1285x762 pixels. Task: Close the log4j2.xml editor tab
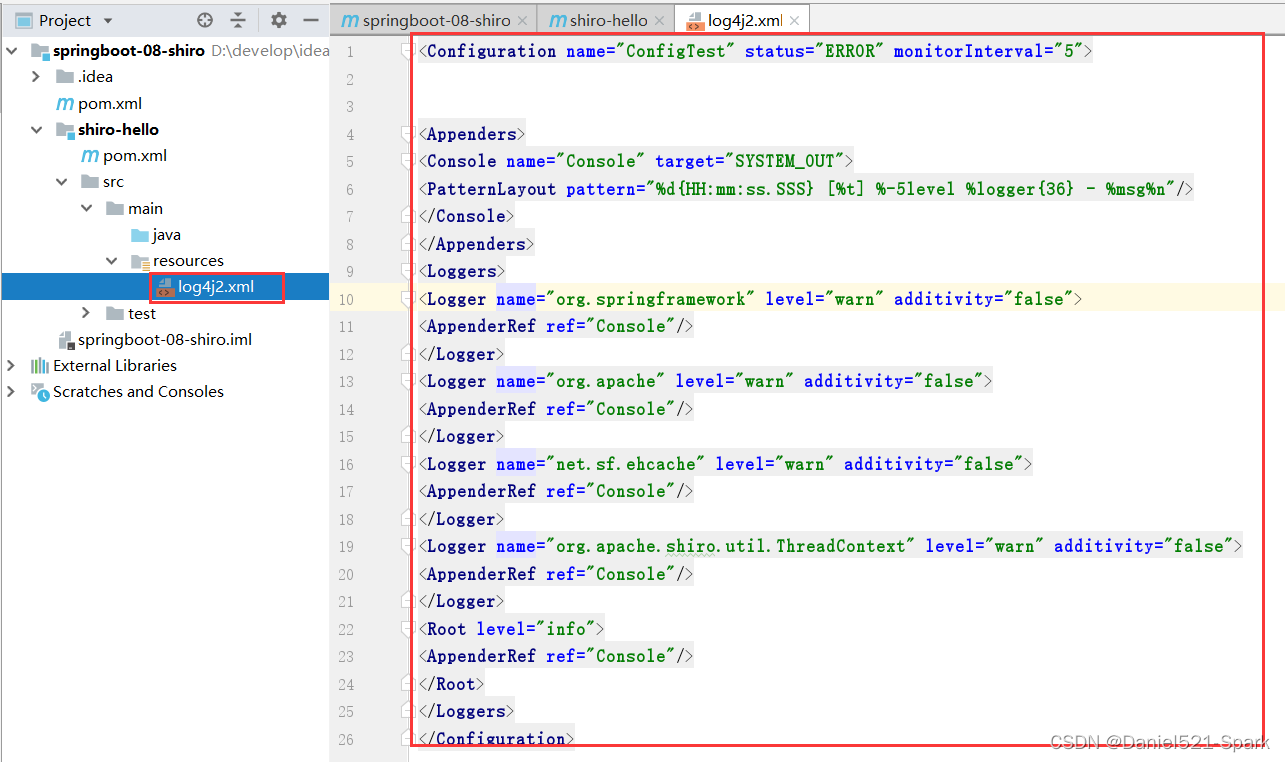click(795, 21)
